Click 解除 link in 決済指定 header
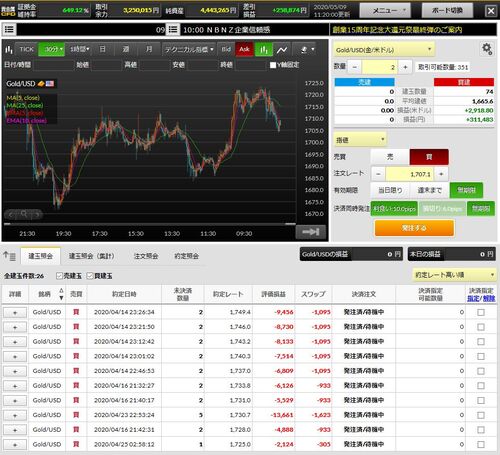 tap(489, 299)
